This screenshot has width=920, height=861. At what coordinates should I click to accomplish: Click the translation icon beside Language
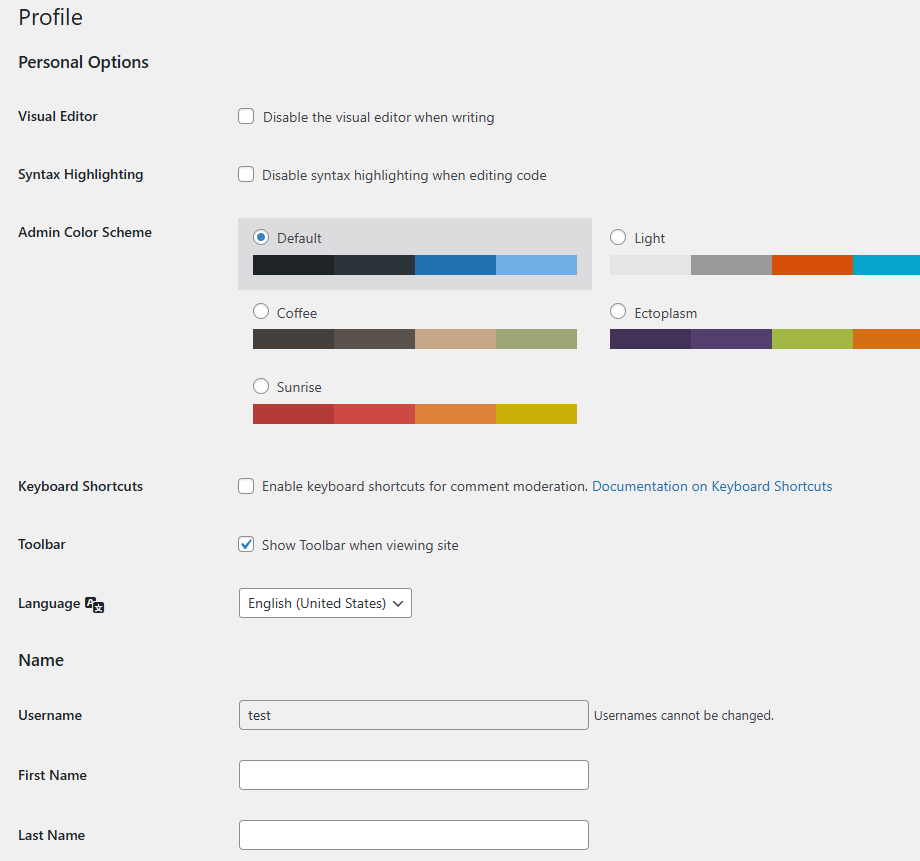tap(95, 604)
